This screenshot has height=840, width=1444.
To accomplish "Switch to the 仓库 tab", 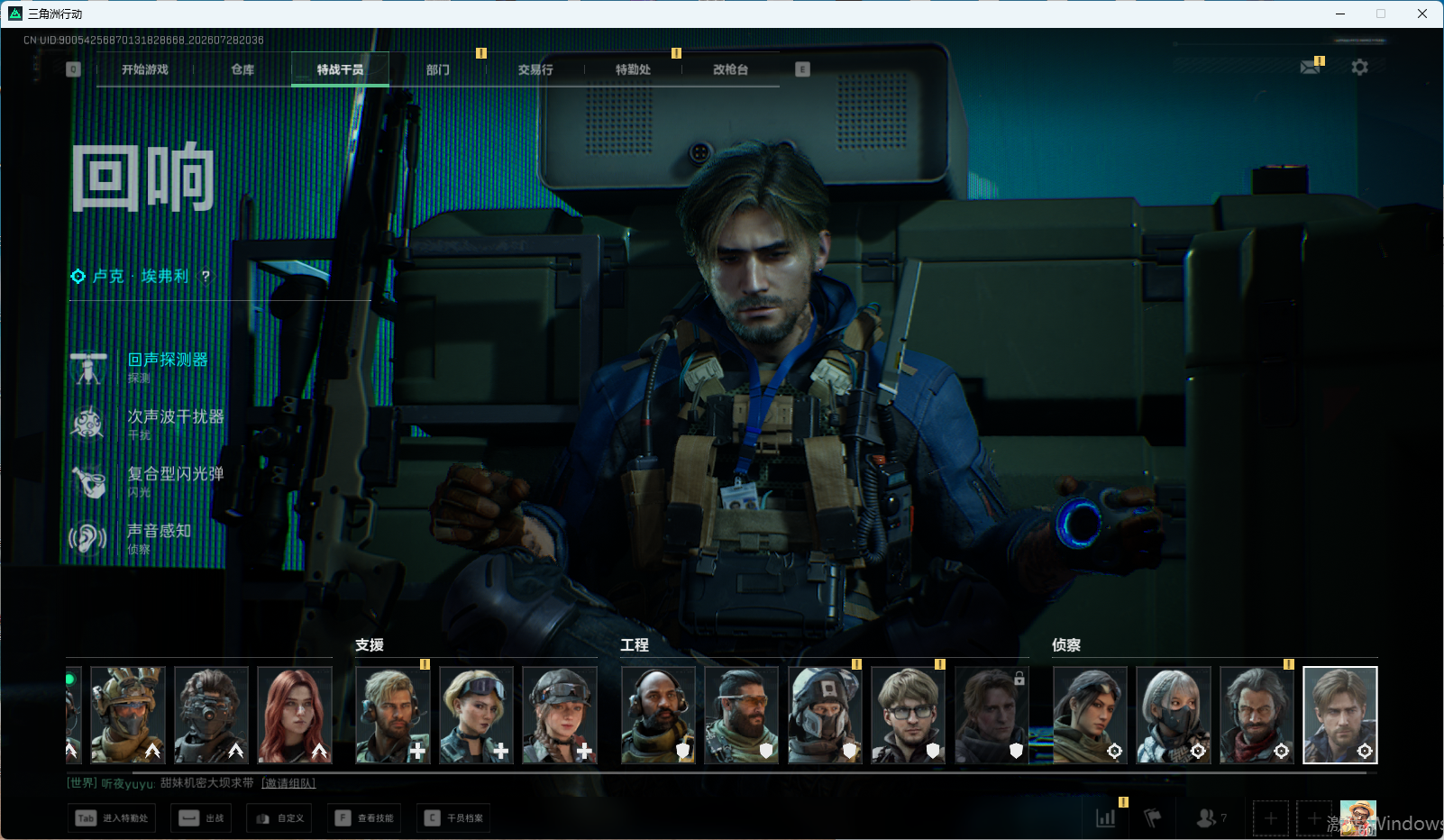I will pos(242,69).
